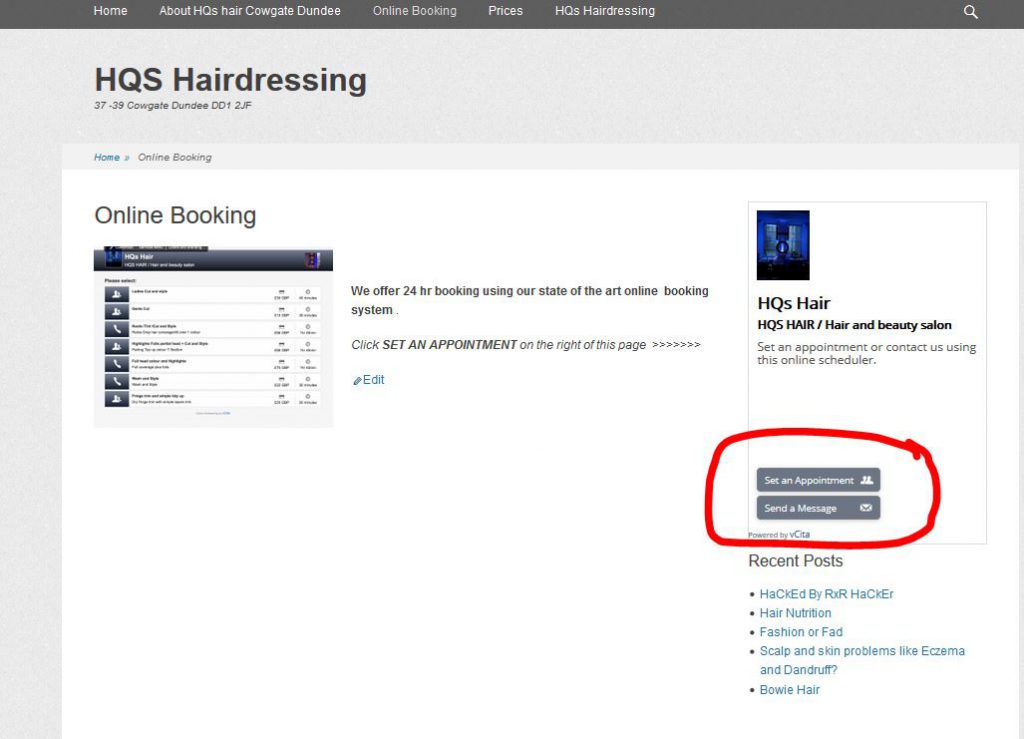Screen dimensions: 1024x739
Task: Click 'We offer 24 hr booking' paragraph
Action: [530, 300]
